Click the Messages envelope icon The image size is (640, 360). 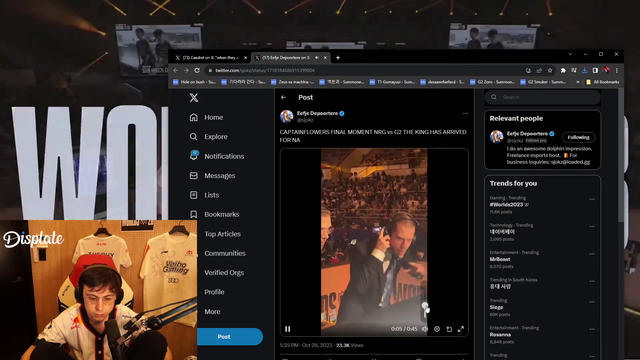[x=193, y=176]
